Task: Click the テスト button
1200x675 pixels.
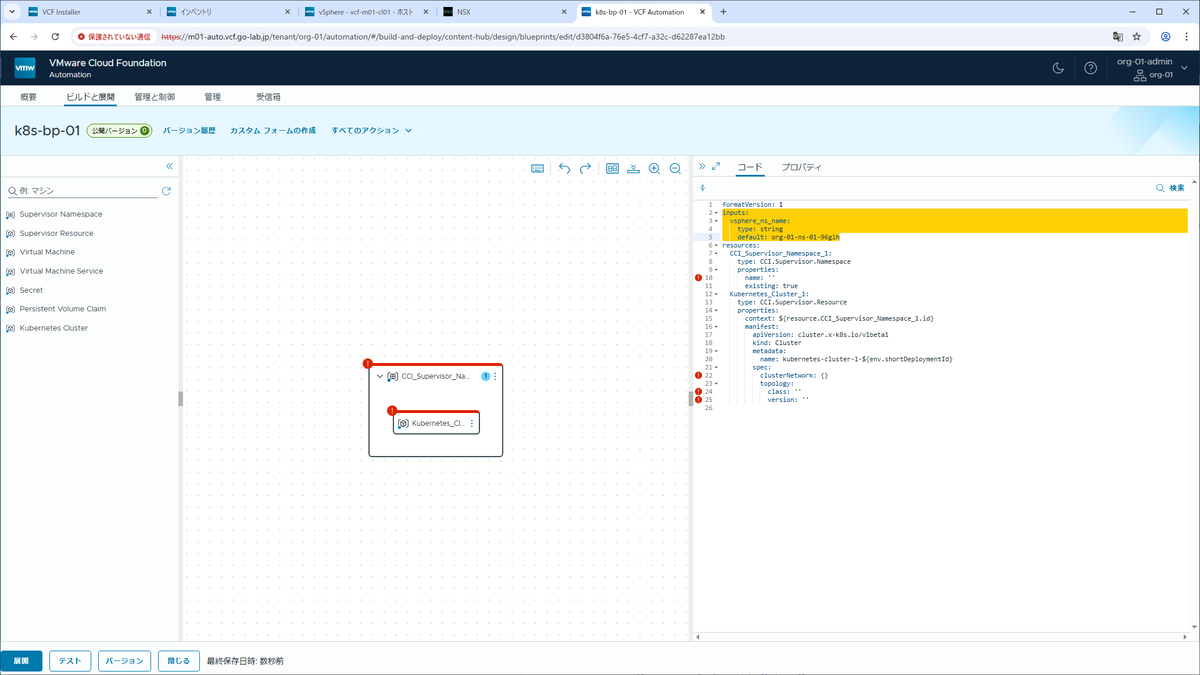Action: tap(70, 661)
